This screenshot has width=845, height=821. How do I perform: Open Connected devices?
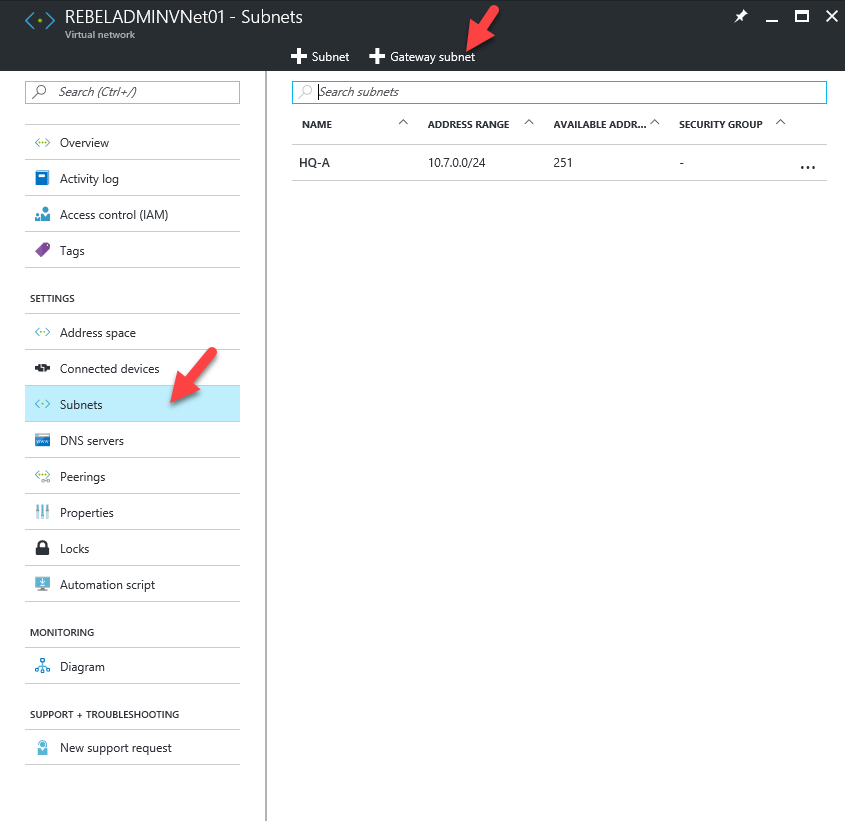point(133,369)
